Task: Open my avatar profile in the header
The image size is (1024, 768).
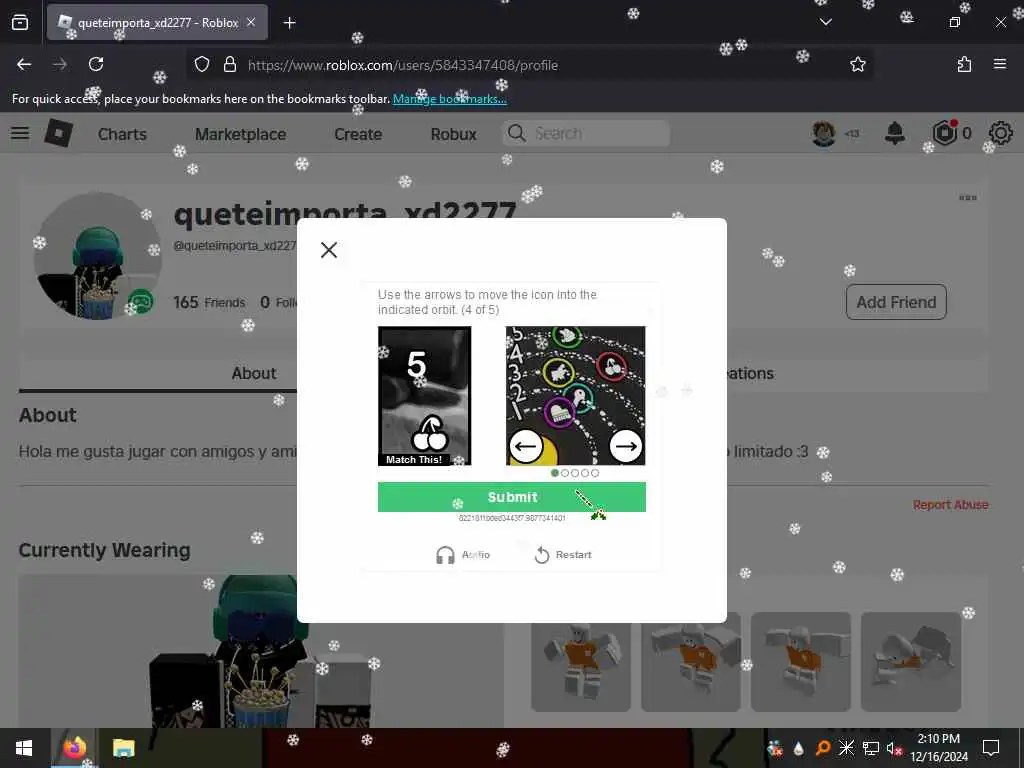Action: [824, 133]
